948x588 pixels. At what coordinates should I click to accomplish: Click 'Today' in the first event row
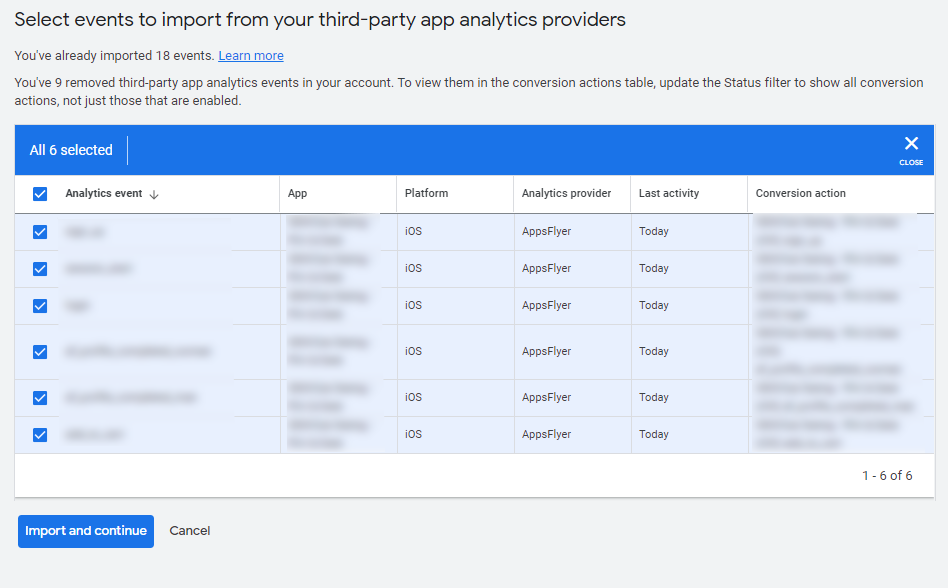pyautogui.click(x=654, y=231)
